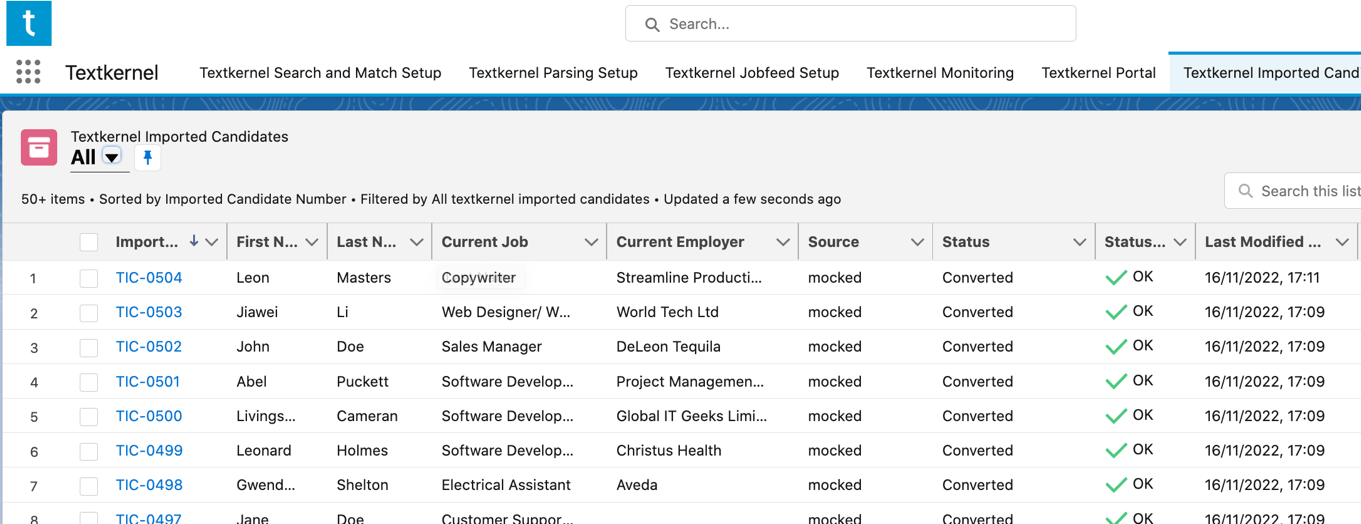Switch to Textkernel Monitoring tab
Image resolution: width=1361 pixels, height=524 pixels.
[x=940, y=72]
